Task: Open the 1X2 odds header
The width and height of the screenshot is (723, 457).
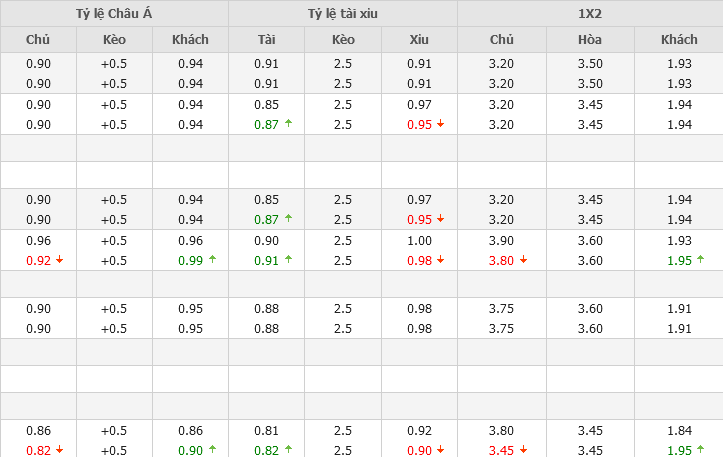Action: click(x=590, y=13)
